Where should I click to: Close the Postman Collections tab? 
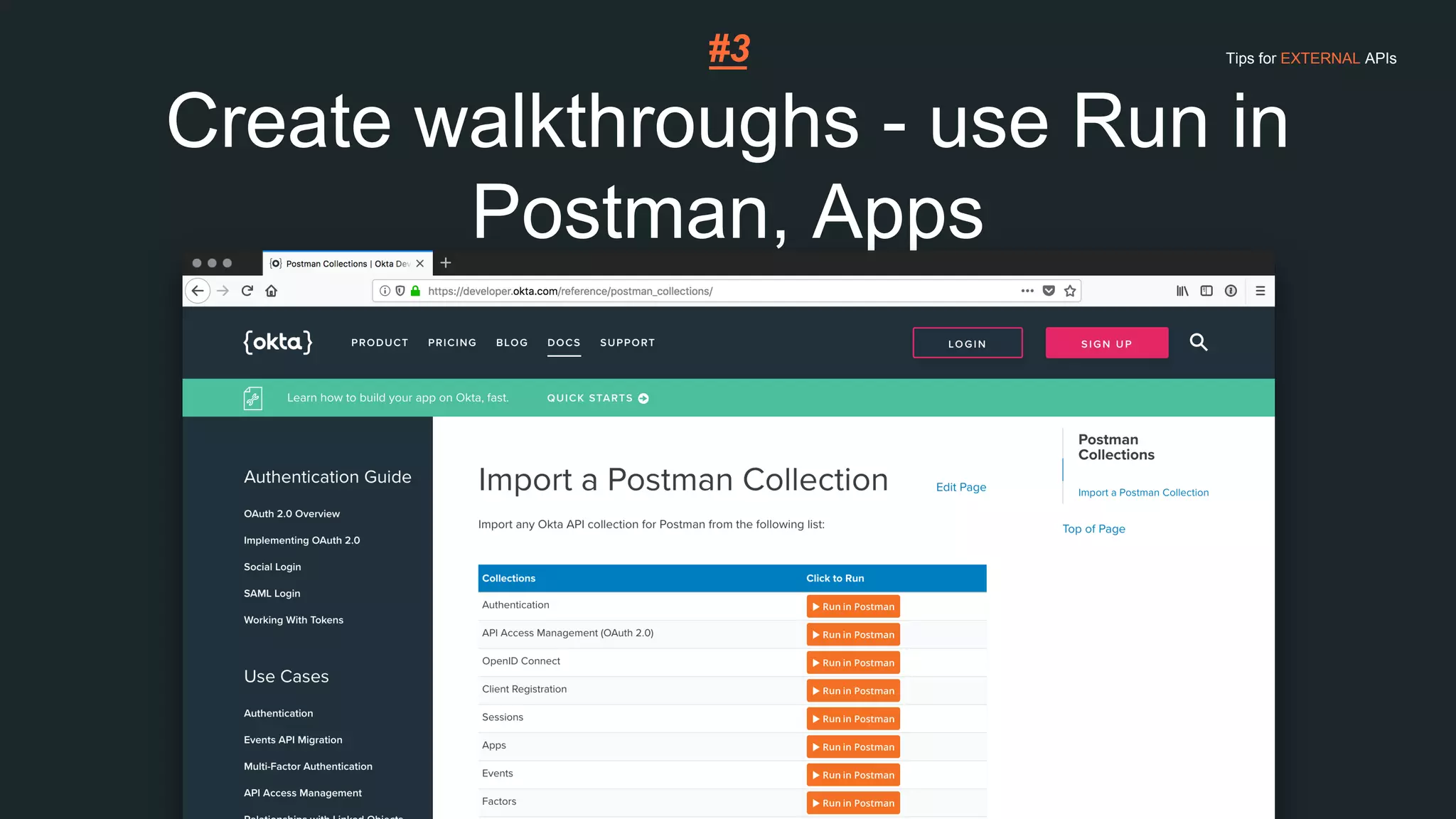420,264
